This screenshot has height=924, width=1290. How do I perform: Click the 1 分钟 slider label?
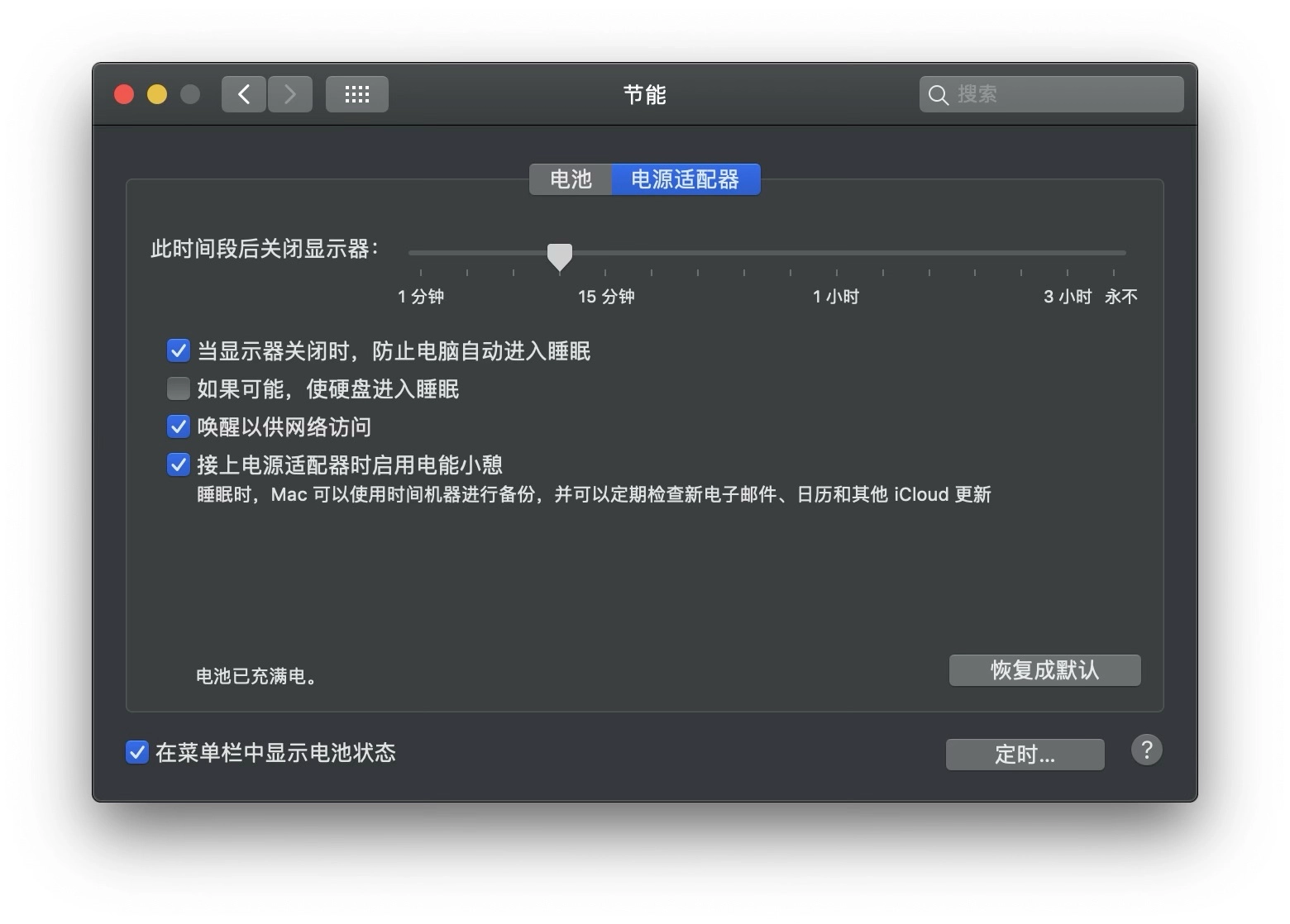point(421,297)
